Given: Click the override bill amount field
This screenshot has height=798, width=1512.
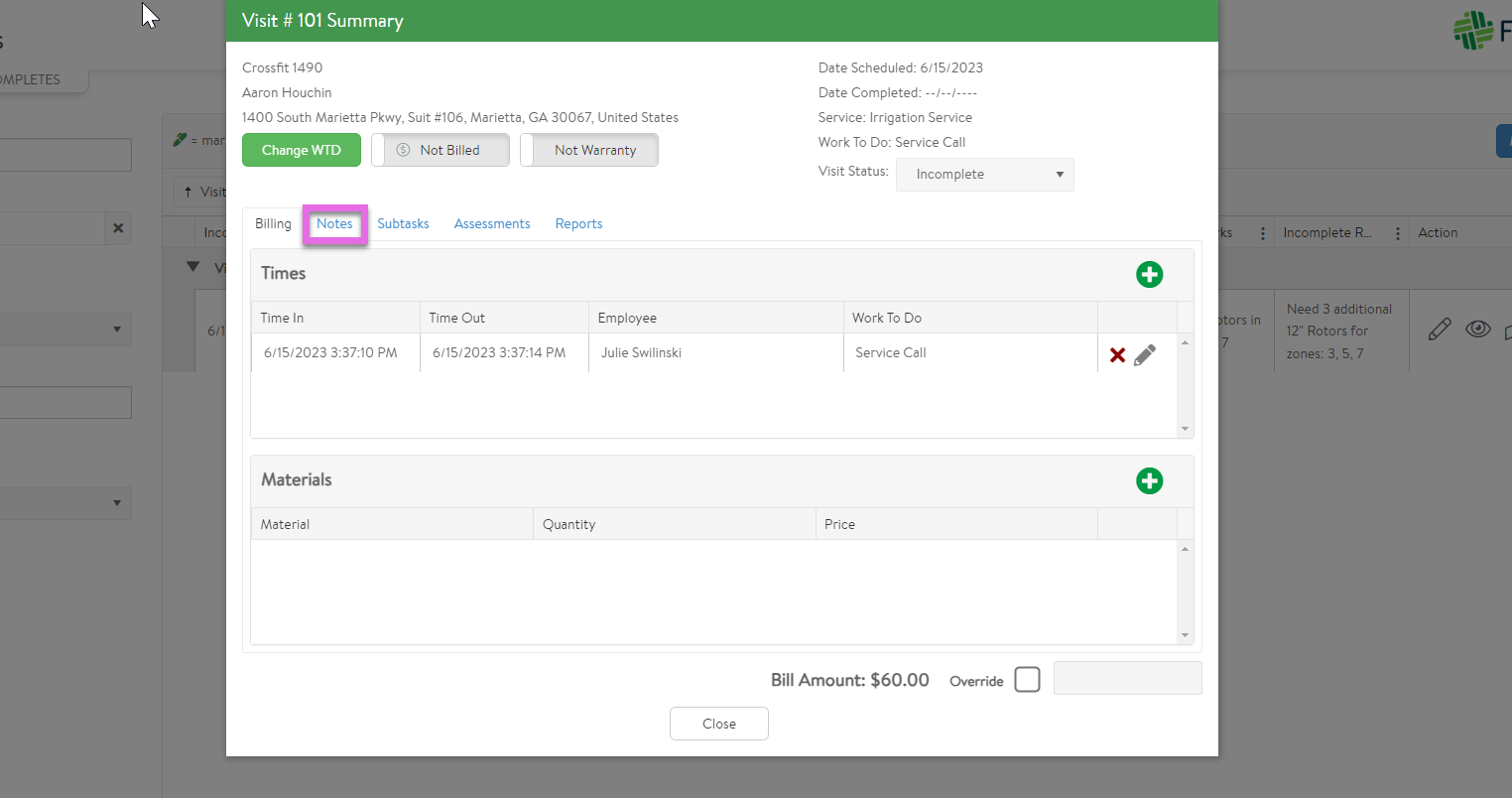Looking at the screenshot, I should [x=1127, y=679].
